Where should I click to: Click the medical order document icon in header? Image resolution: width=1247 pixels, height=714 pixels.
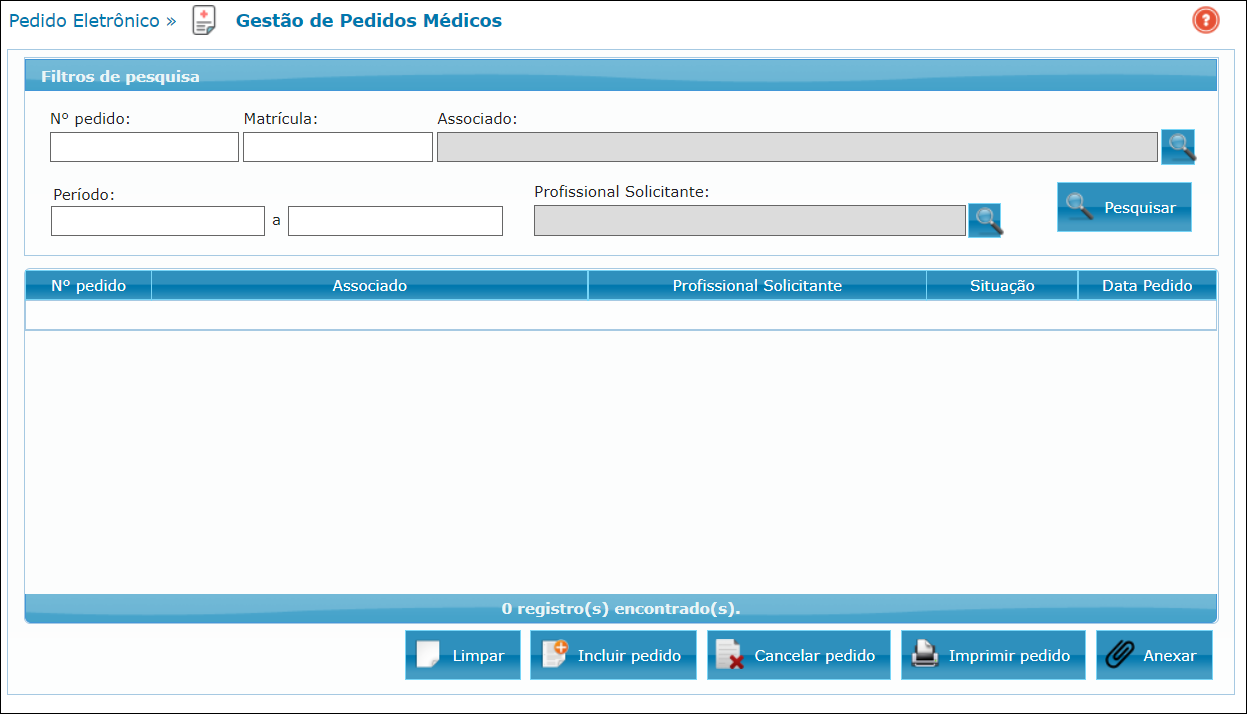point(204,20)
